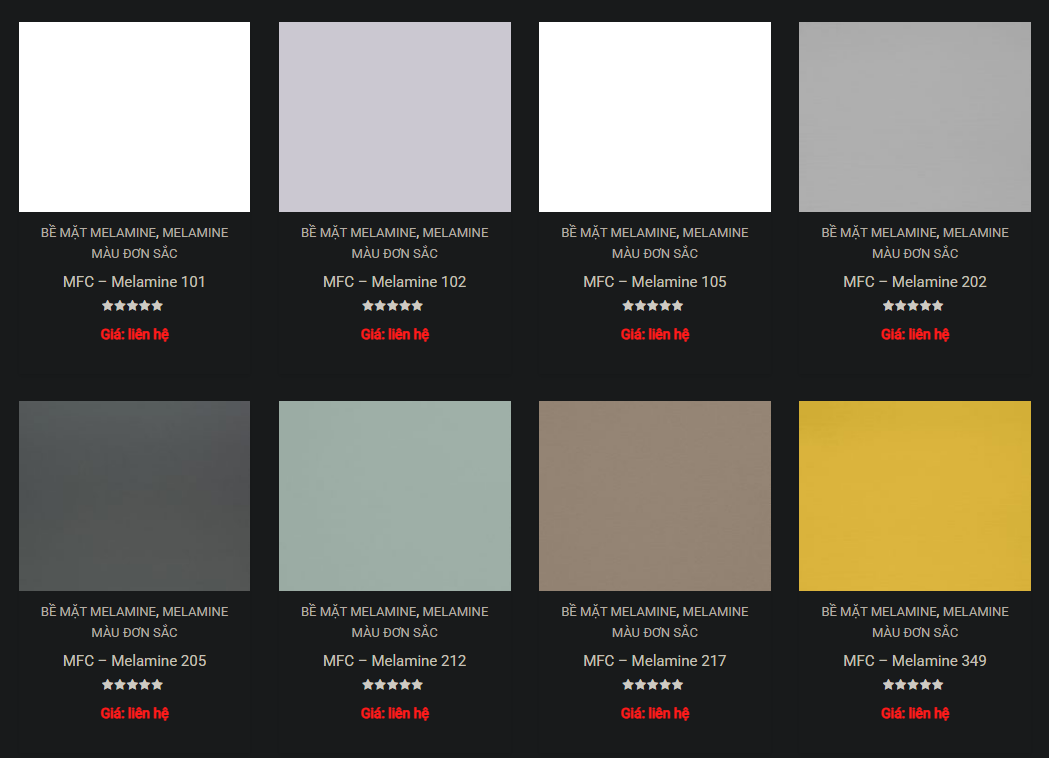Click the dark gray Melamine 205 swatch
1049x758 pixels.
pyautogui.click(x=134, y=496)
